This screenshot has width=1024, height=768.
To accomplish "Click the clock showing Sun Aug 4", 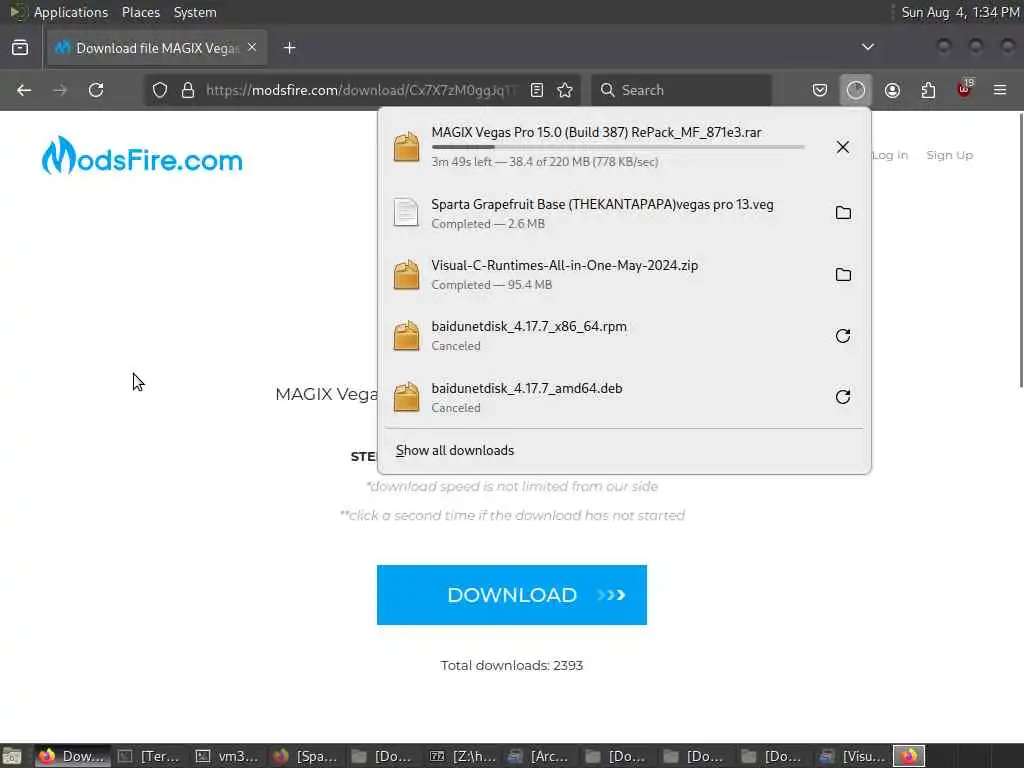I will (x=960, y=12).
